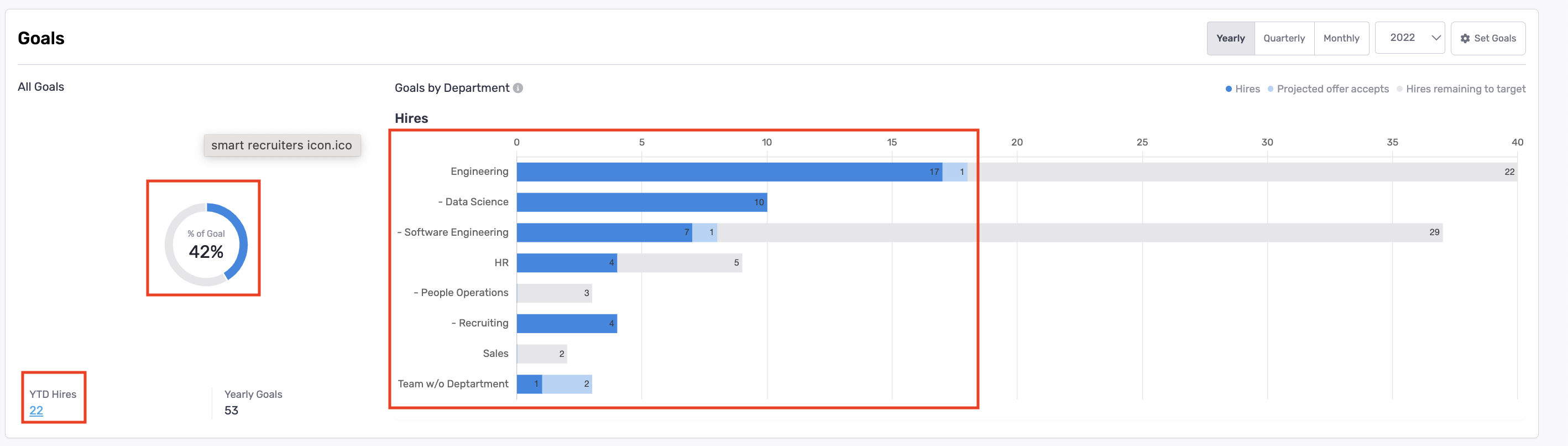
Task: Click the Hires remaining to target legend dot
Action: coord(1399,89)
